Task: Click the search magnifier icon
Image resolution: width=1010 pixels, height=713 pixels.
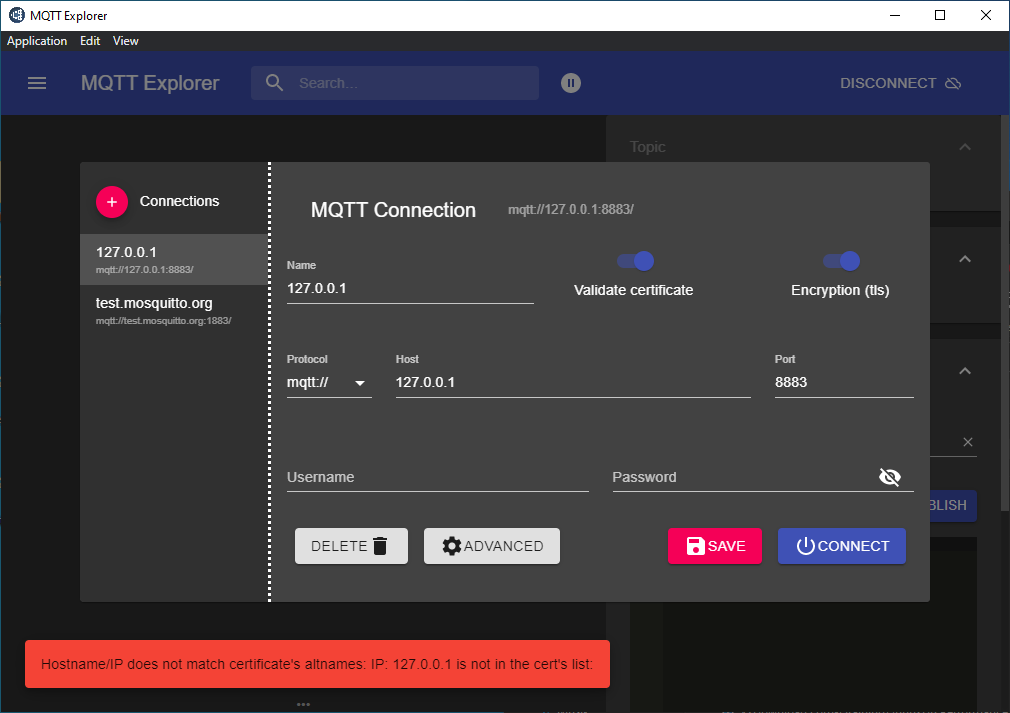Action: (274, 83)
